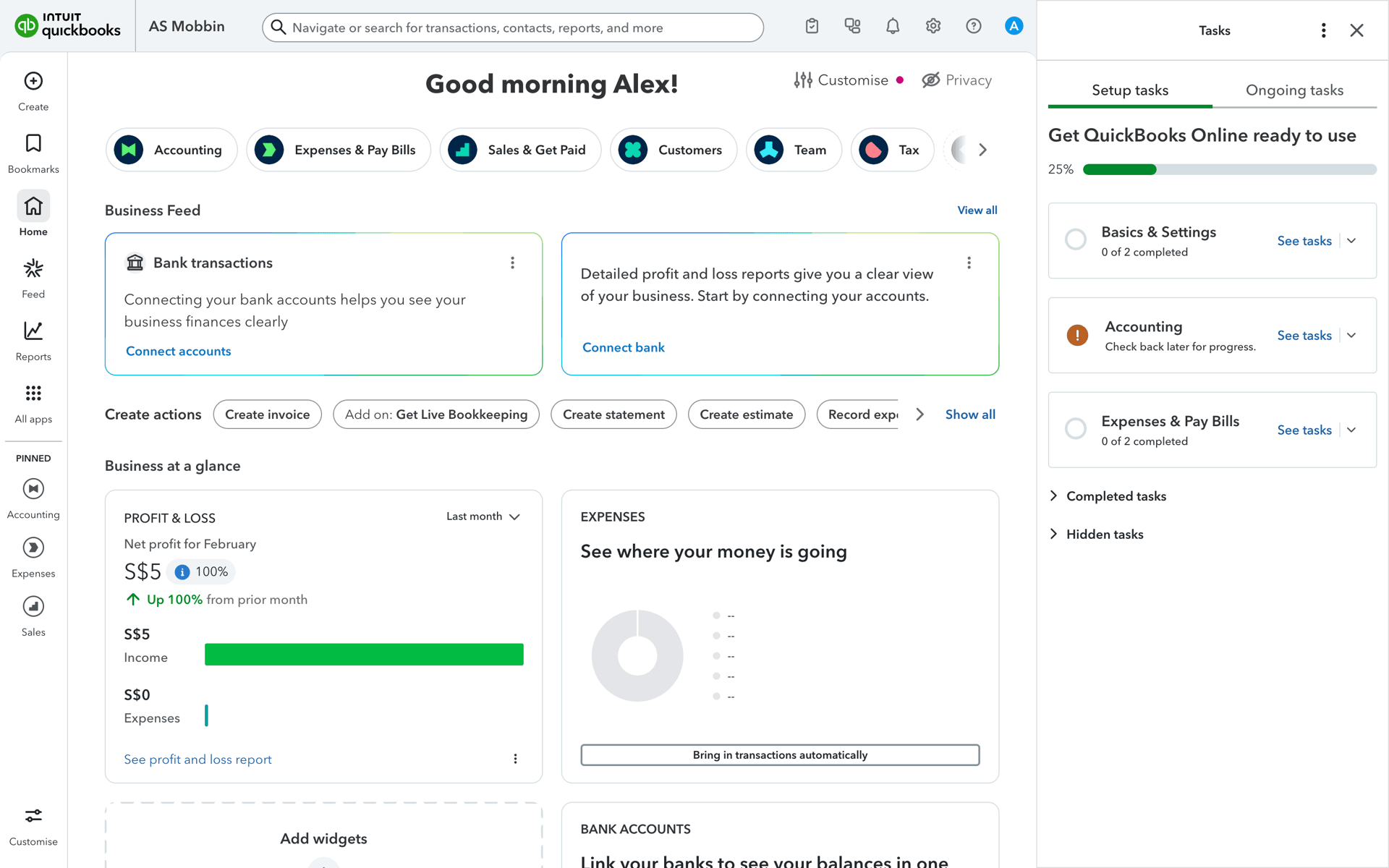The width and height of the screenshot is (1389, 868).
Task: Open All apps grid icon
Action: tap(33, 393)
